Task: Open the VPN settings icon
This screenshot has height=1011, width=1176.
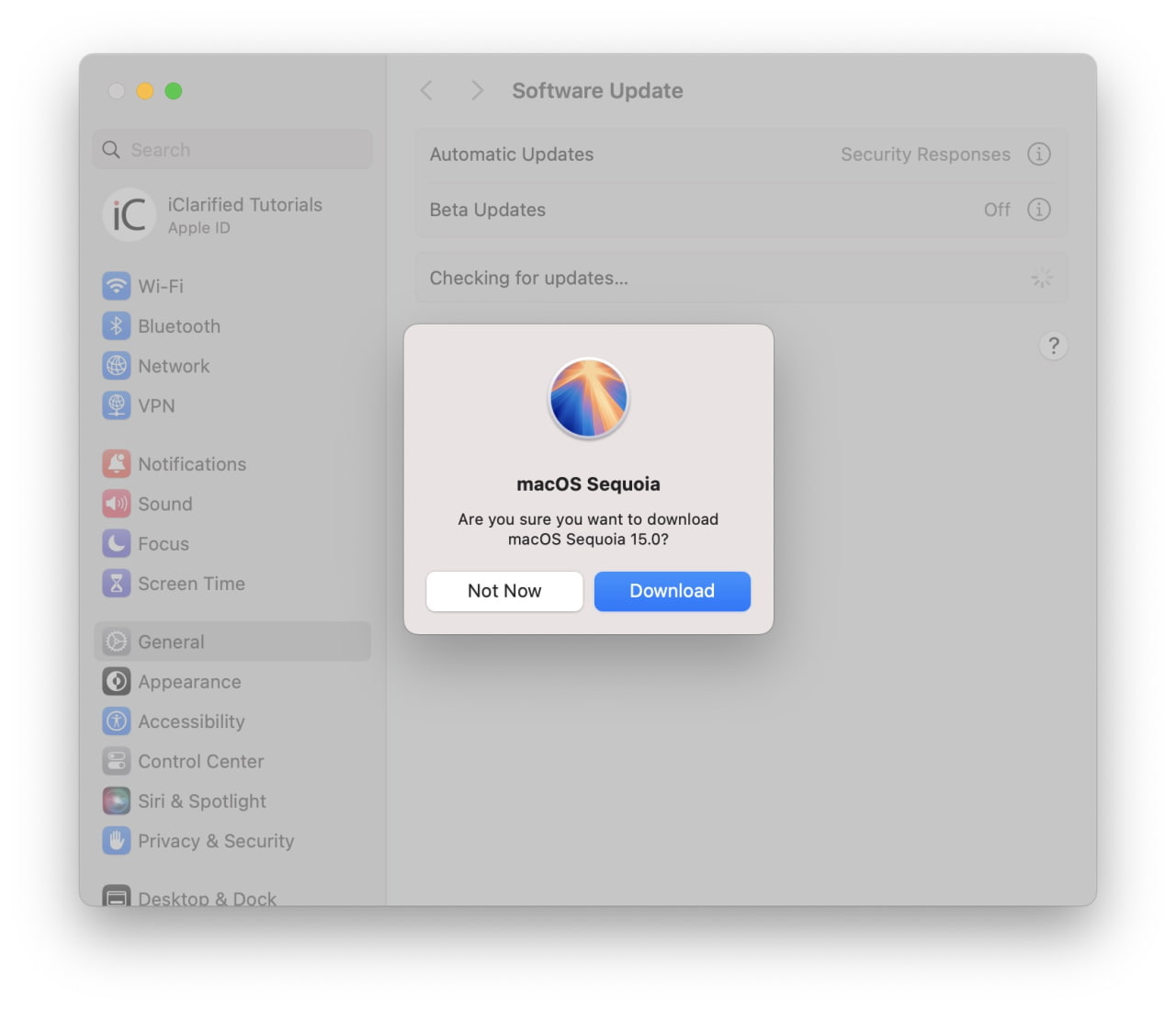Action: click(x=117, y=405)
